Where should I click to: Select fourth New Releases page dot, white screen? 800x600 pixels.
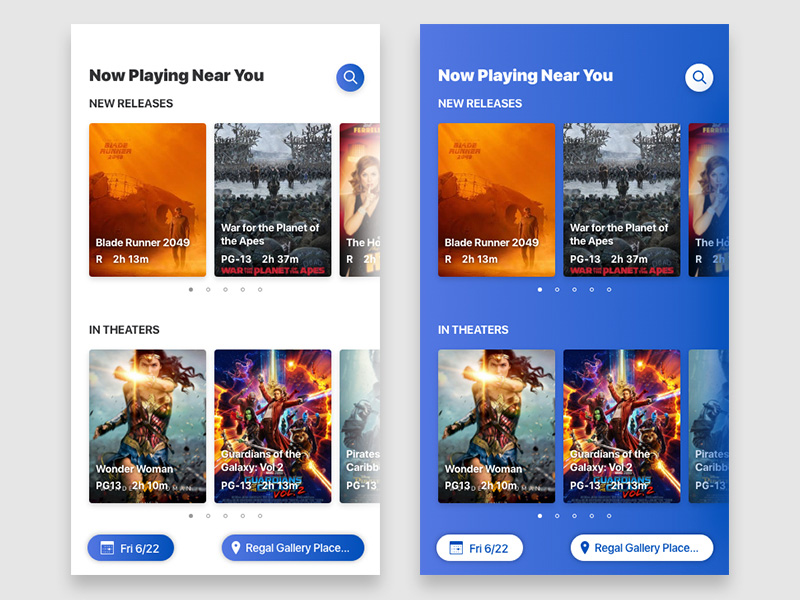point(243,289)
